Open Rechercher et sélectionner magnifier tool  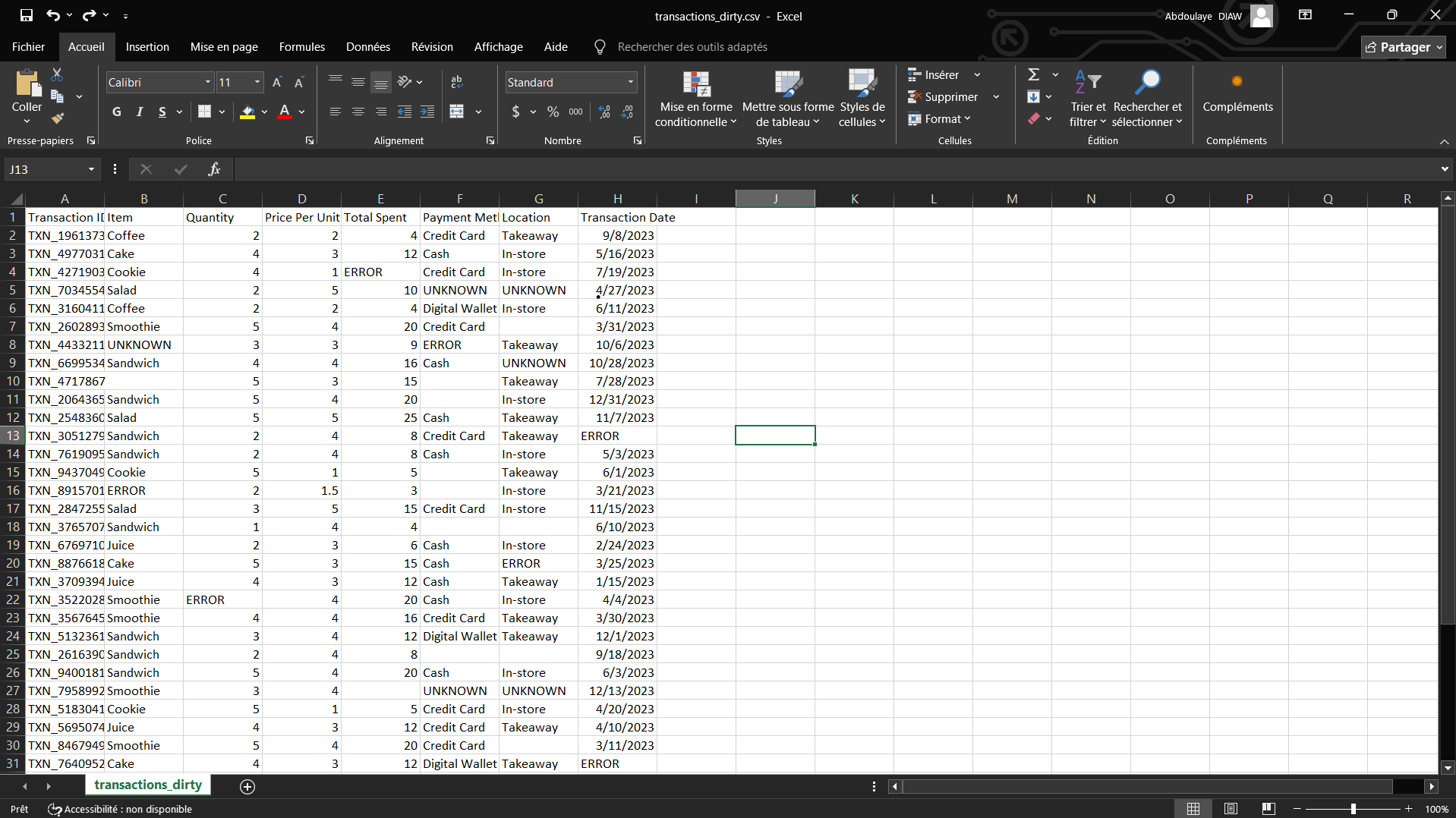pyautogui.click(x=1147, y=99)
